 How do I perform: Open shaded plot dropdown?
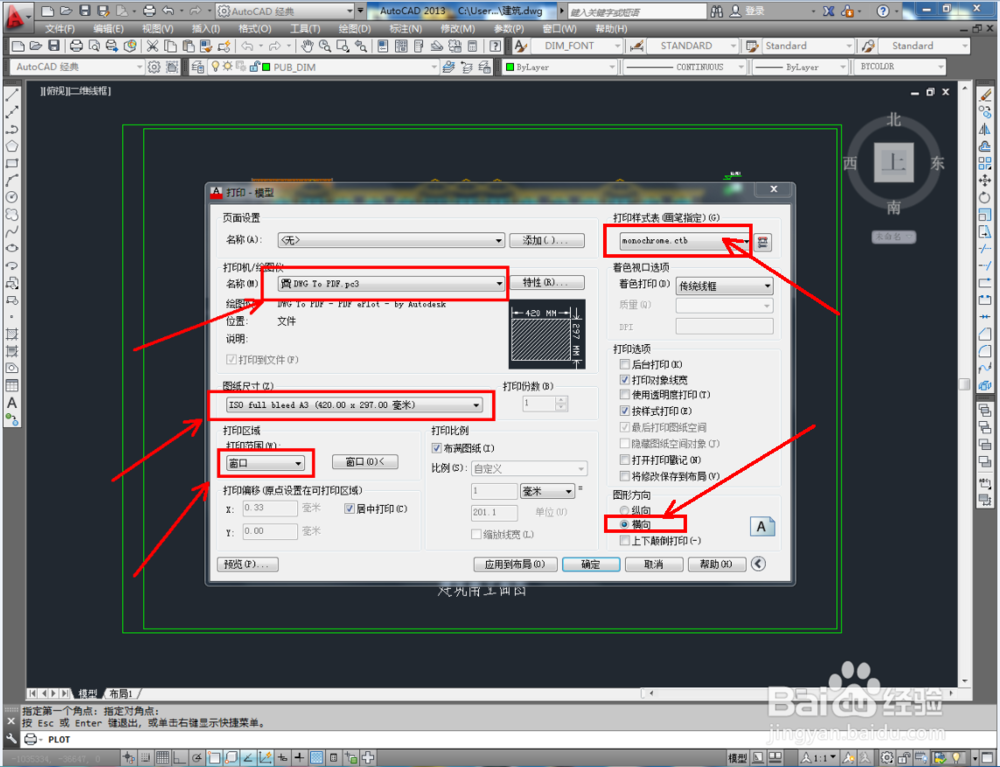724,286
